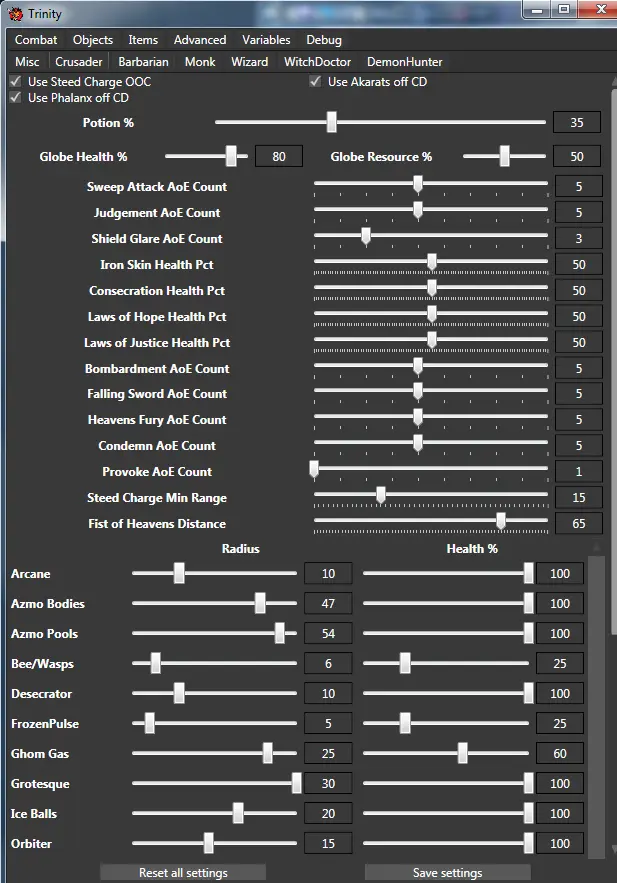Image resolution: width=617 pixels, height=883 pixels.
Task: Click the Trinity app icon in title bar
Action: [16, 14]
